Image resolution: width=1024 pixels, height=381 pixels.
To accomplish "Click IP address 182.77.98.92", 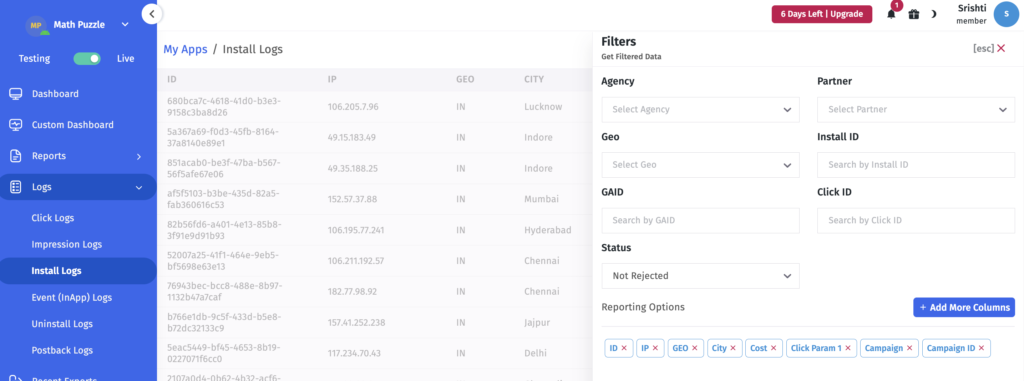I will tap(353, 292).
